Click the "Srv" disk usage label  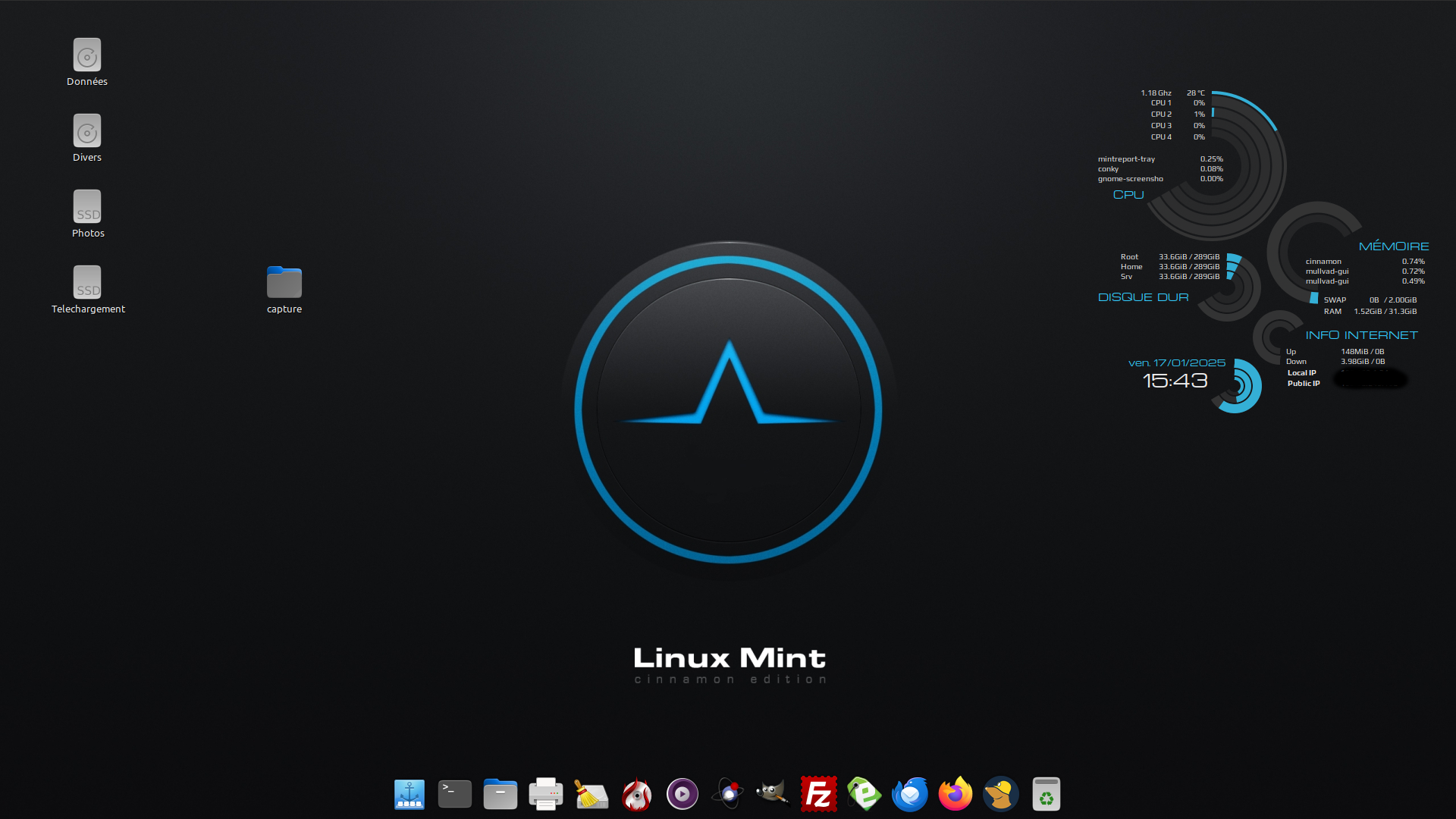(x=1126, y=277)
